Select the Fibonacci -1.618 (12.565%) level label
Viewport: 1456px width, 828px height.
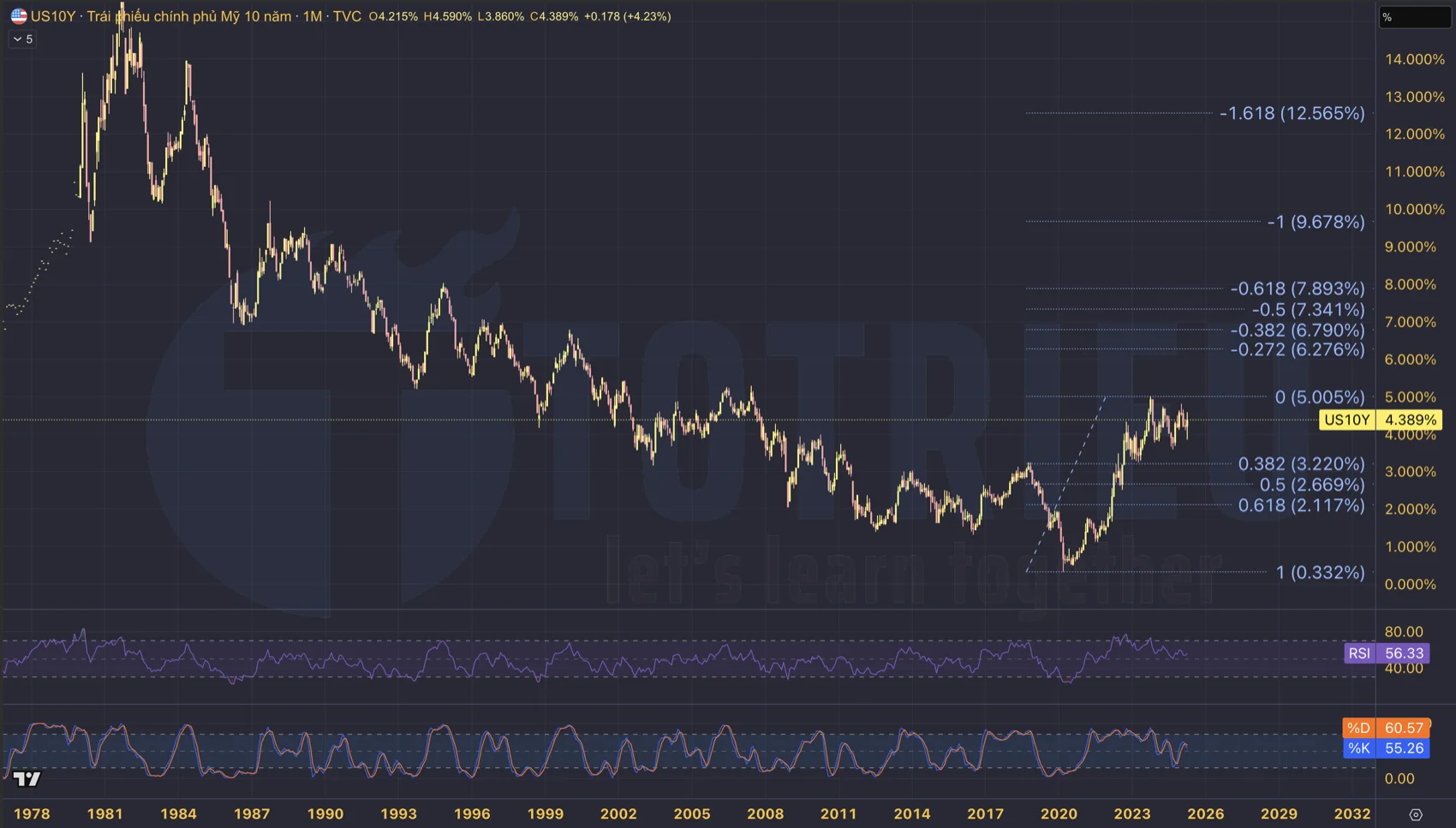click(1292, 113)
